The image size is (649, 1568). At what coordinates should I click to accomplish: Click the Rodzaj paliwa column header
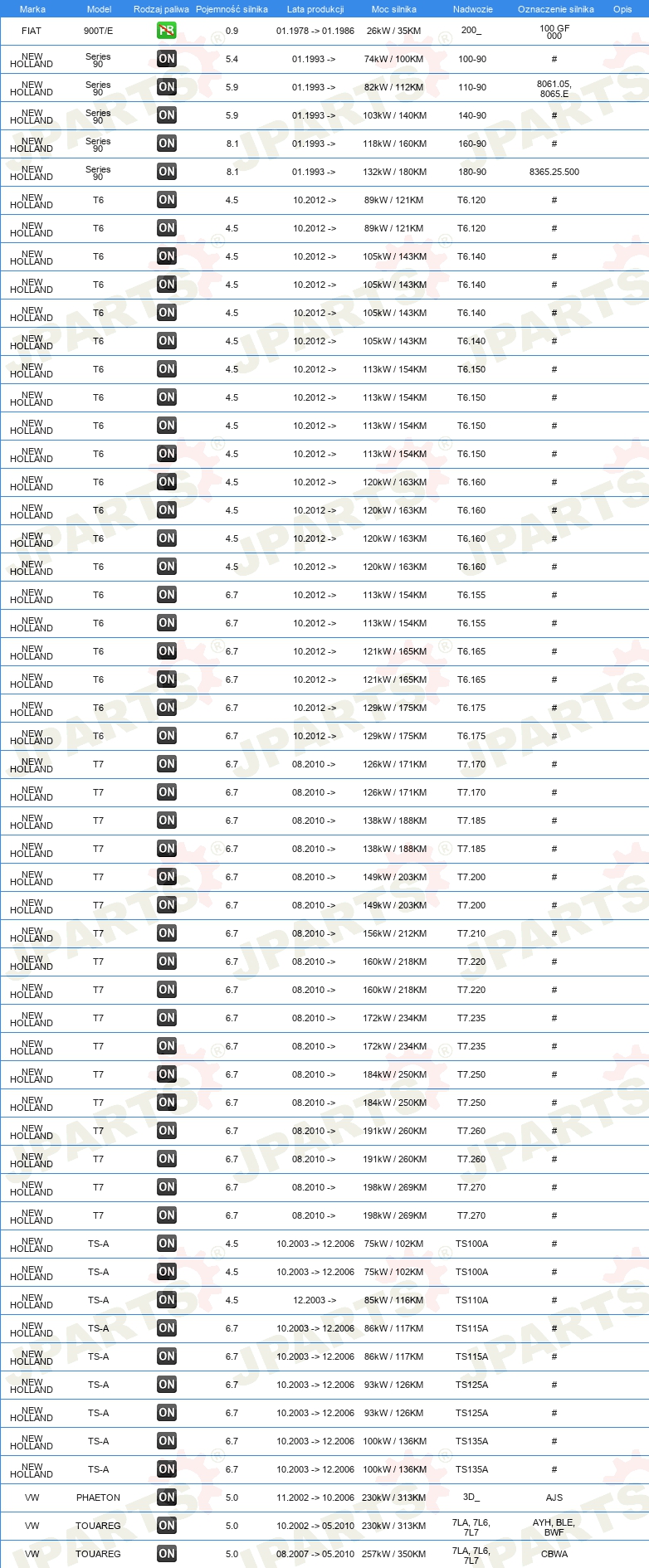pyautogui.click(x=161, y=9)
